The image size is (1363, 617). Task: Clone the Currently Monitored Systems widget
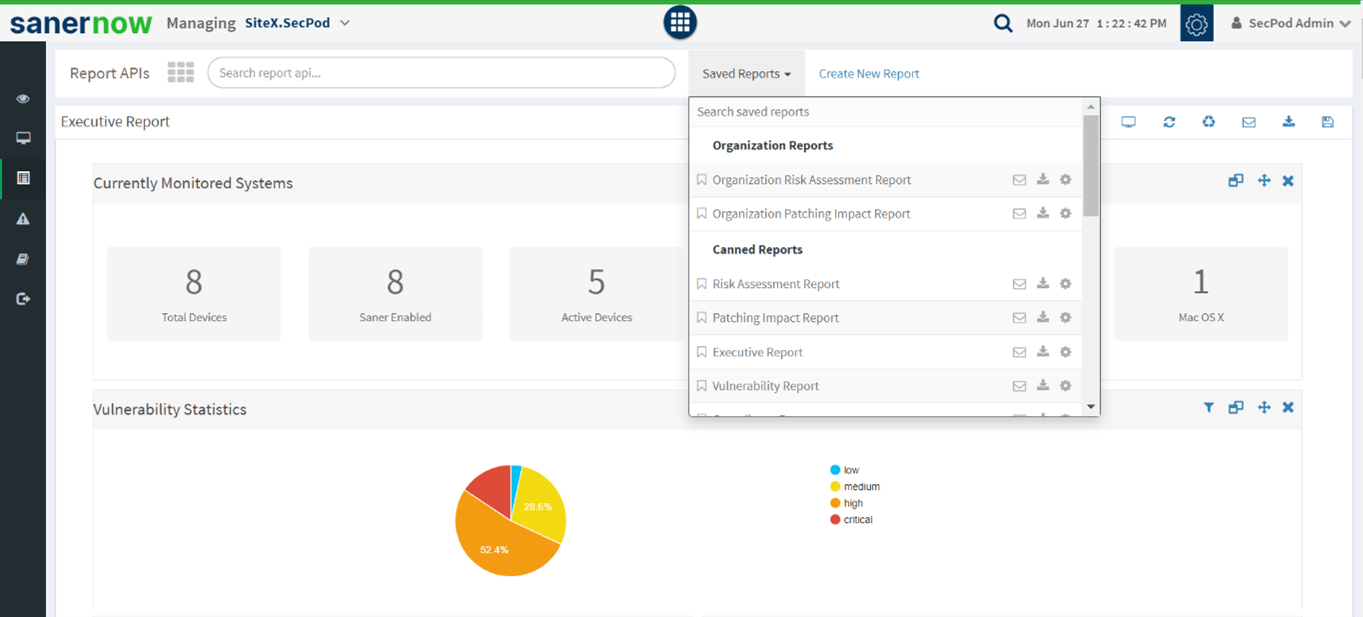1236,181
